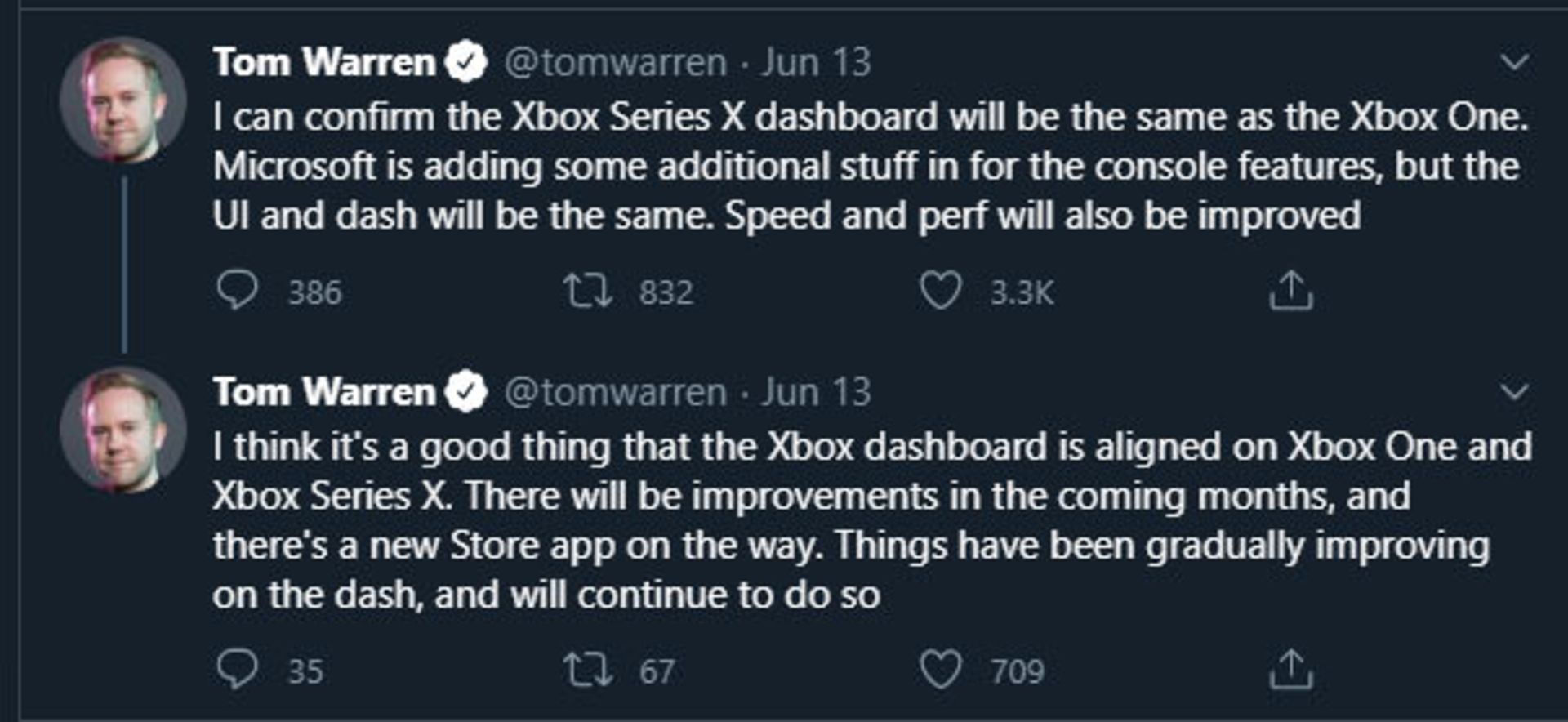Image resolution: width=1568 pixels, height=722 pixels.
Task: Click the verified badge in the first tweet
Action: click(466, 62)
